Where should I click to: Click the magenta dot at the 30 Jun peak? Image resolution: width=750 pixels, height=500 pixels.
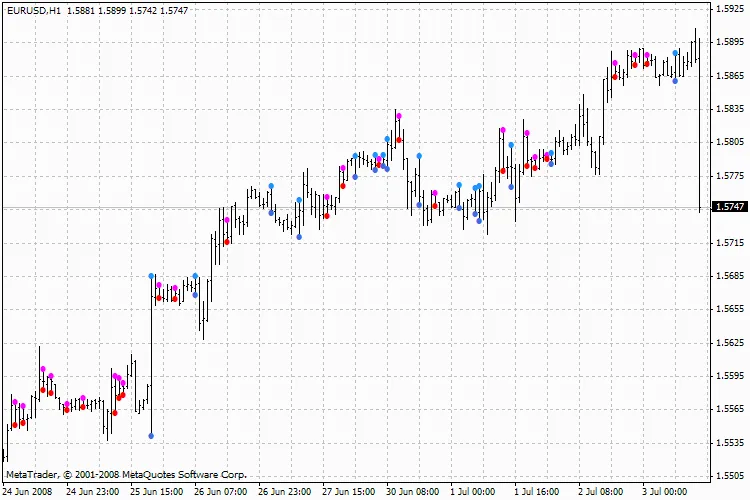tap(399, 117)
